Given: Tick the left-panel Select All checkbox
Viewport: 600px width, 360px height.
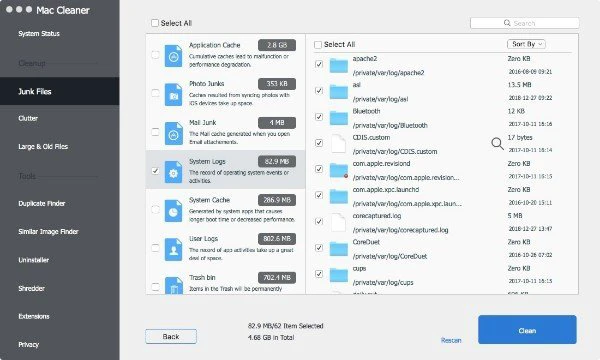Looking at the screenshot, I should click(x=155, y=23).
